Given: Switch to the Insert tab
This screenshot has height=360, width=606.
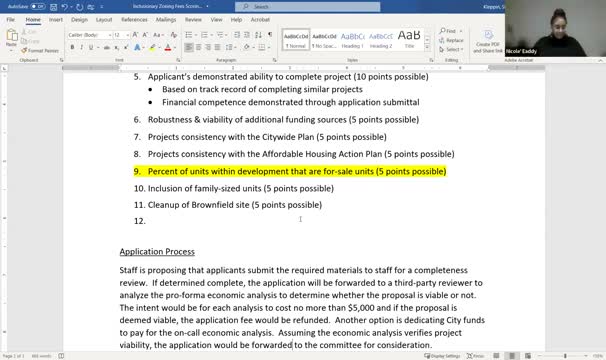Looking at the screenshot, I should point(56,19).
